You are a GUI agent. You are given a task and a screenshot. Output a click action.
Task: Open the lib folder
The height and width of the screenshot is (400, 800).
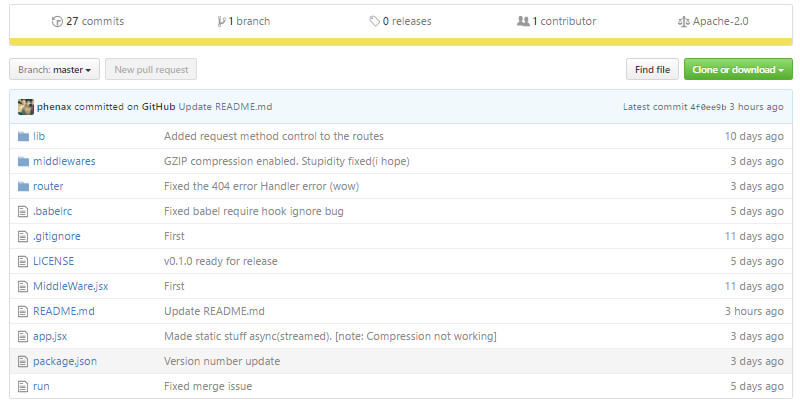coord(39,136)
